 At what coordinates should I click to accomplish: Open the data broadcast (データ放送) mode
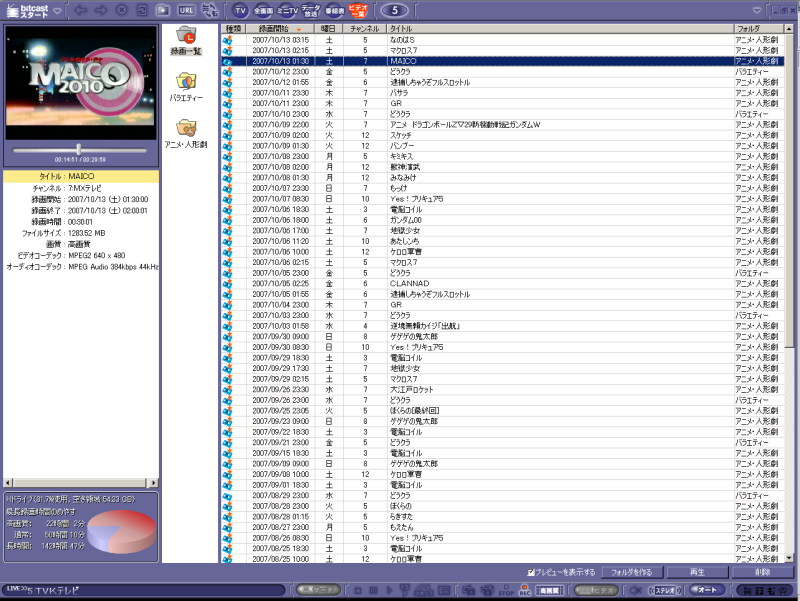tap(311, 10)
